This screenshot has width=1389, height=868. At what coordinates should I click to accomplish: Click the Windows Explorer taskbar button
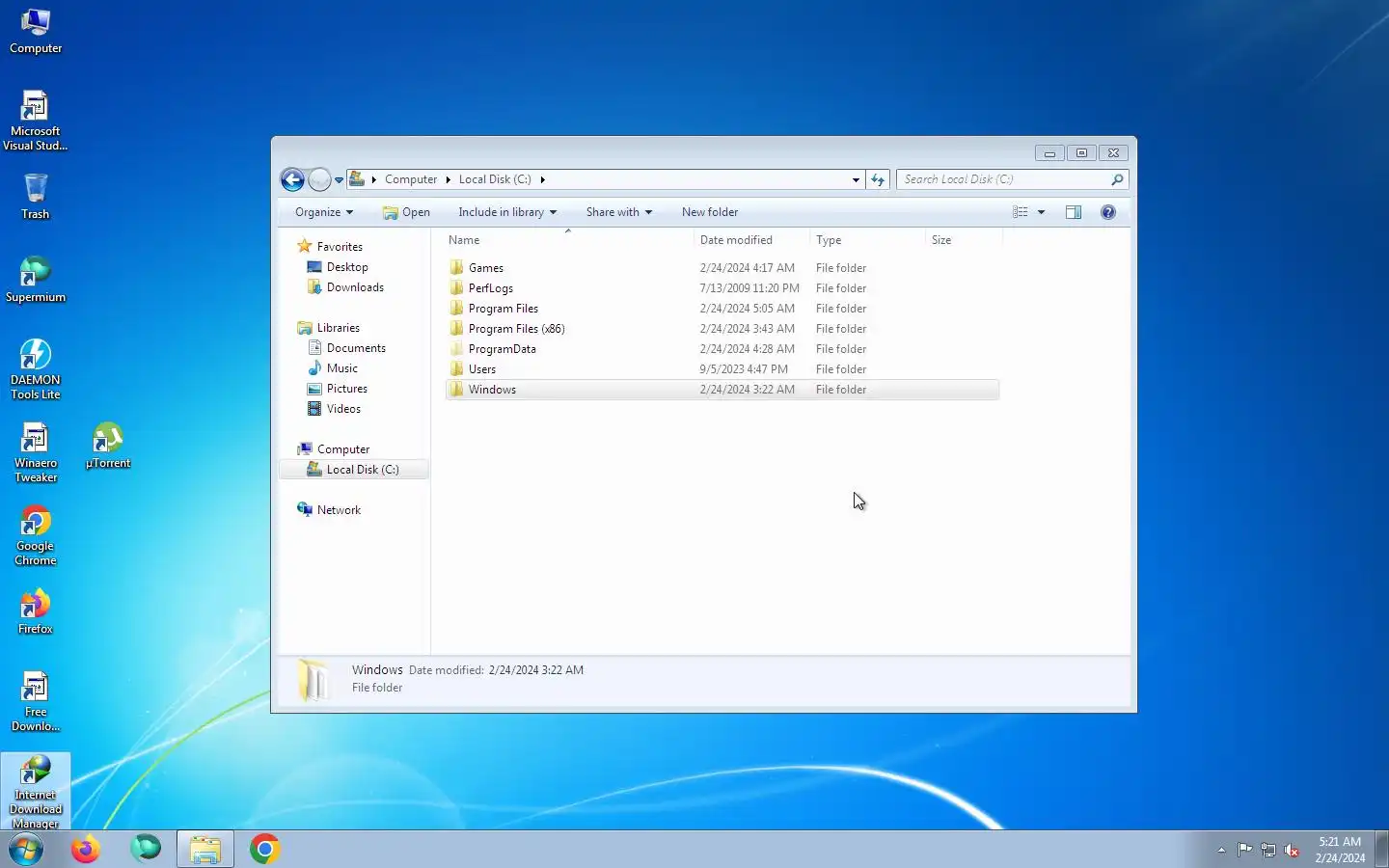tap(205, 849)
